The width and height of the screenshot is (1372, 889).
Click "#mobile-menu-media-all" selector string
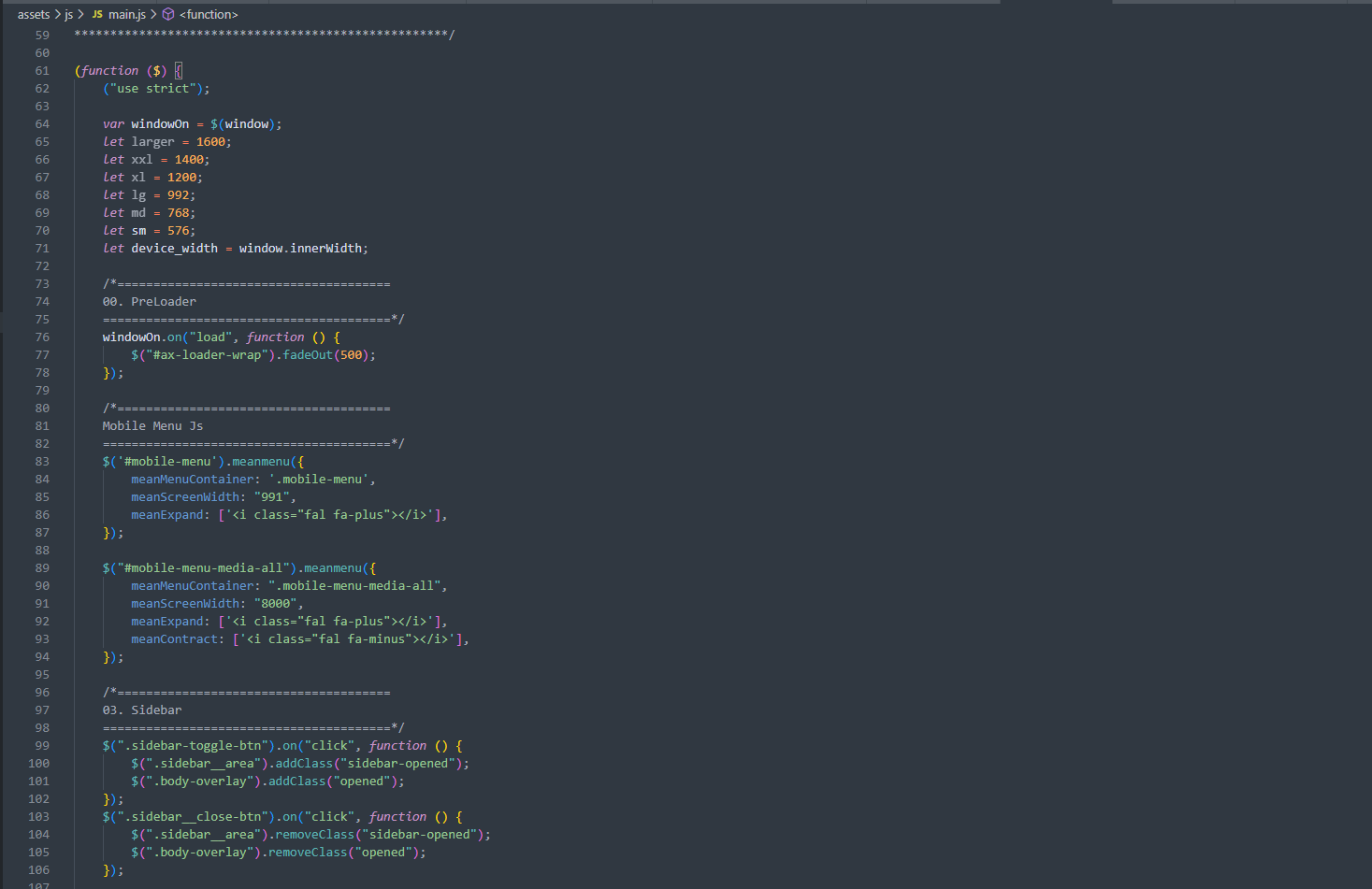coord(203,568)
